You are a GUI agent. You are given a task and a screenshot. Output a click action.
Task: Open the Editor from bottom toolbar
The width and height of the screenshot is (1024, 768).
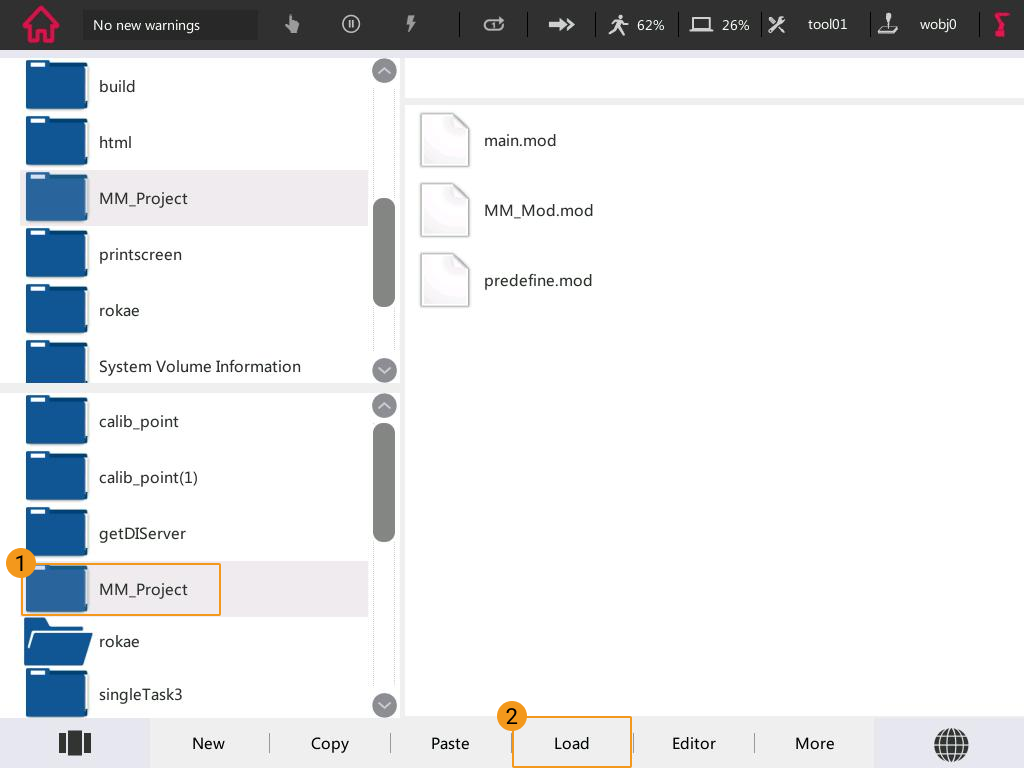tap(693, 743)
